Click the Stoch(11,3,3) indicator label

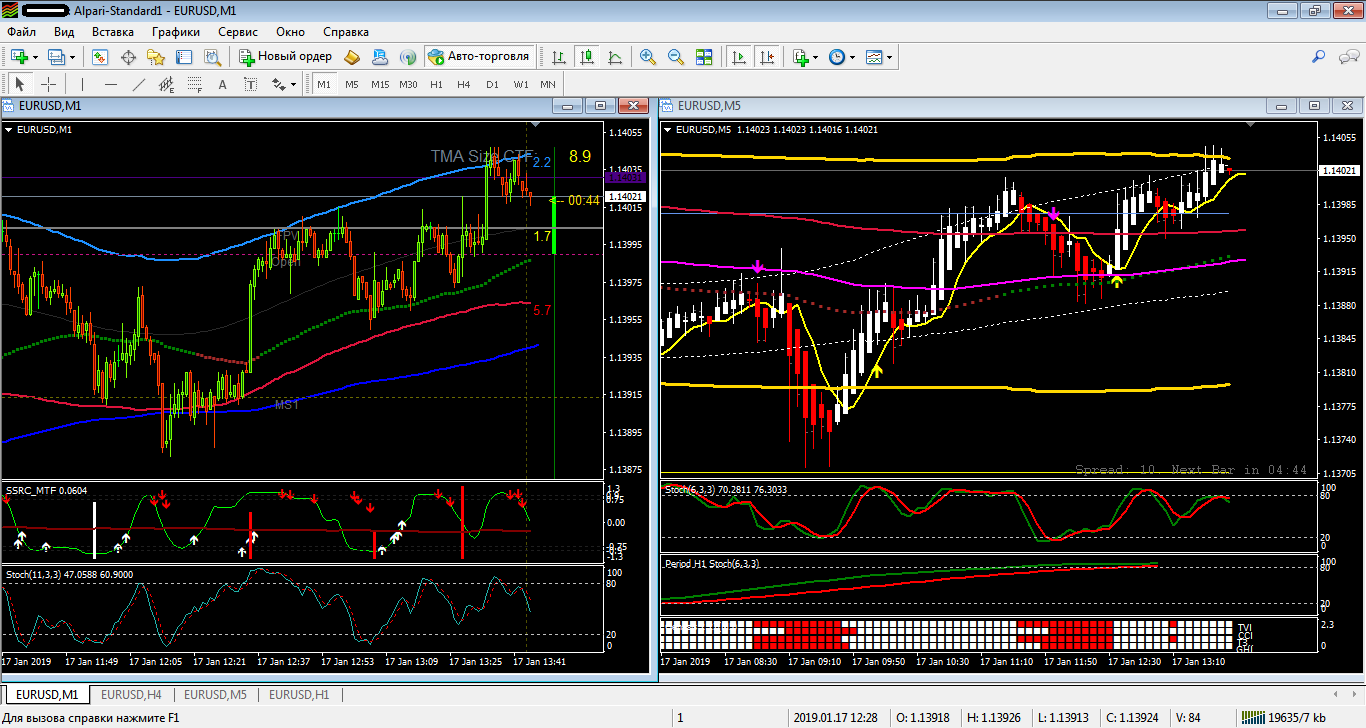70,575
